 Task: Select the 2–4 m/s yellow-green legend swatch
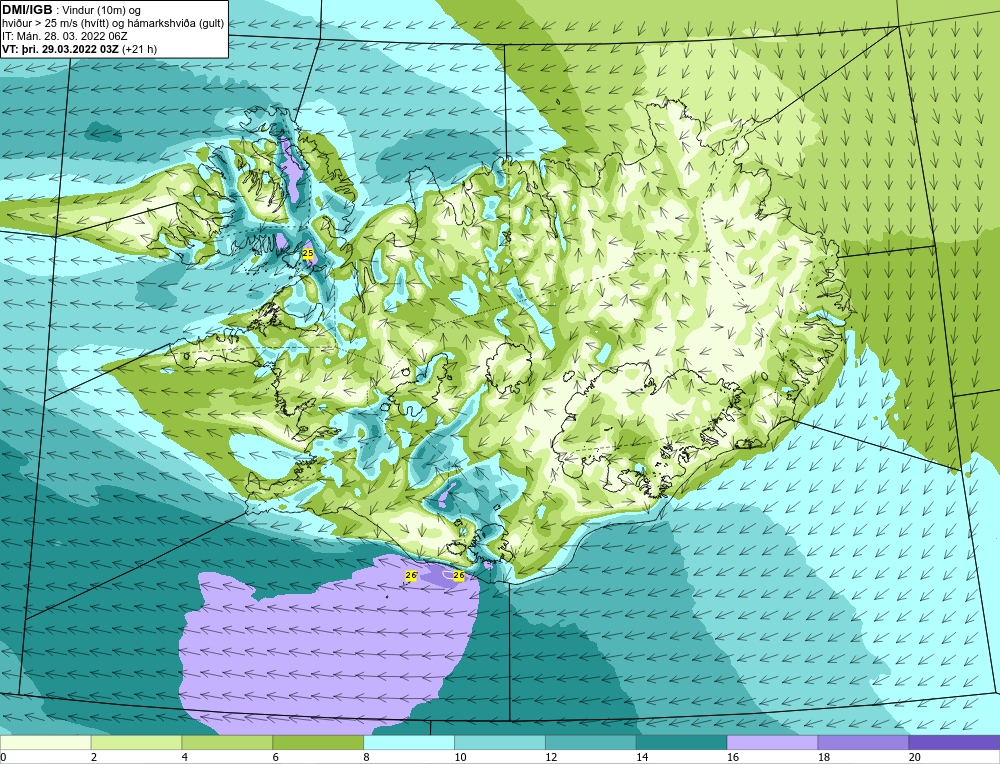pos(136,742)
